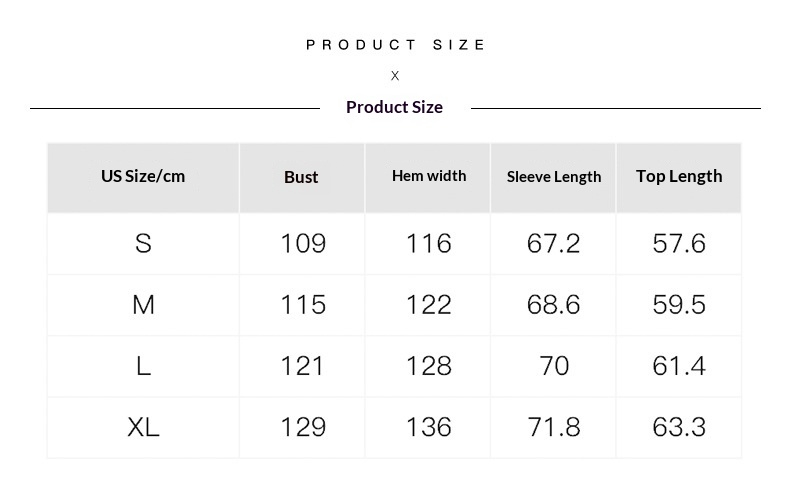Click the bold "Product Size" heading
Screen dimensions: 790x487
[394, 107]
